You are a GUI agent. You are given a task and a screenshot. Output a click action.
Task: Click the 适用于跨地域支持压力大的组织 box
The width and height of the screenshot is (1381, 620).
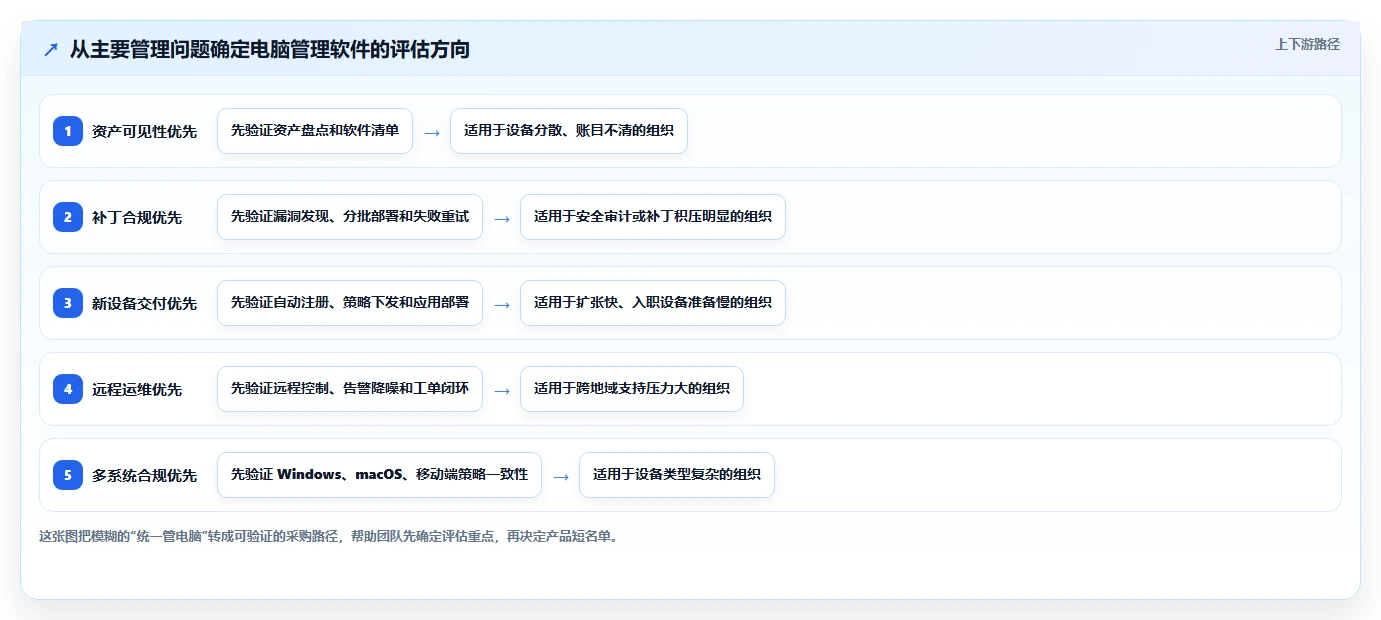coord(632,389)
